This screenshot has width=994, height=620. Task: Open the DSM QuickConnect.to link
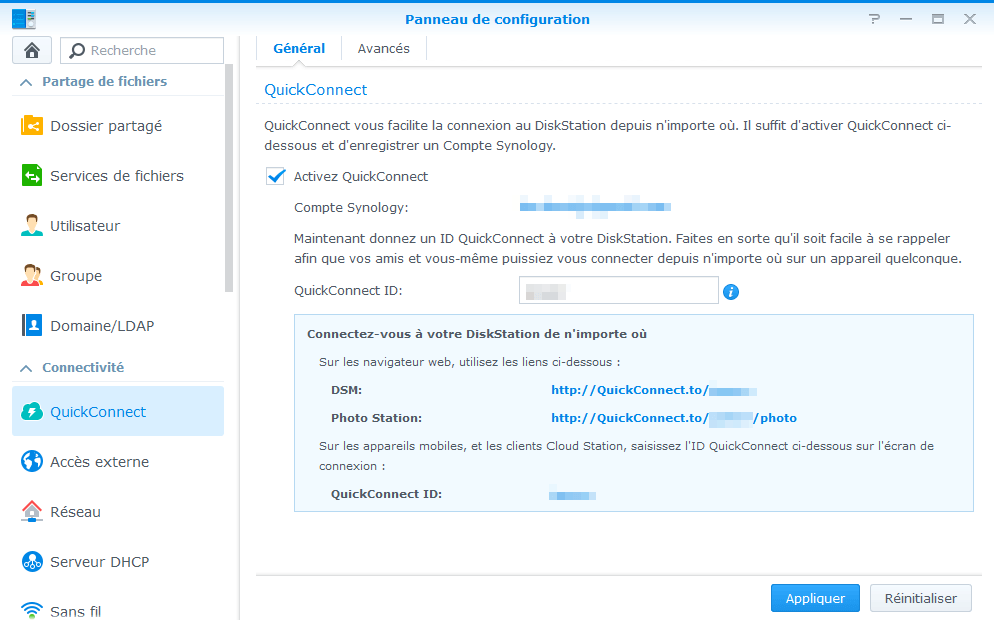[654, 390]
